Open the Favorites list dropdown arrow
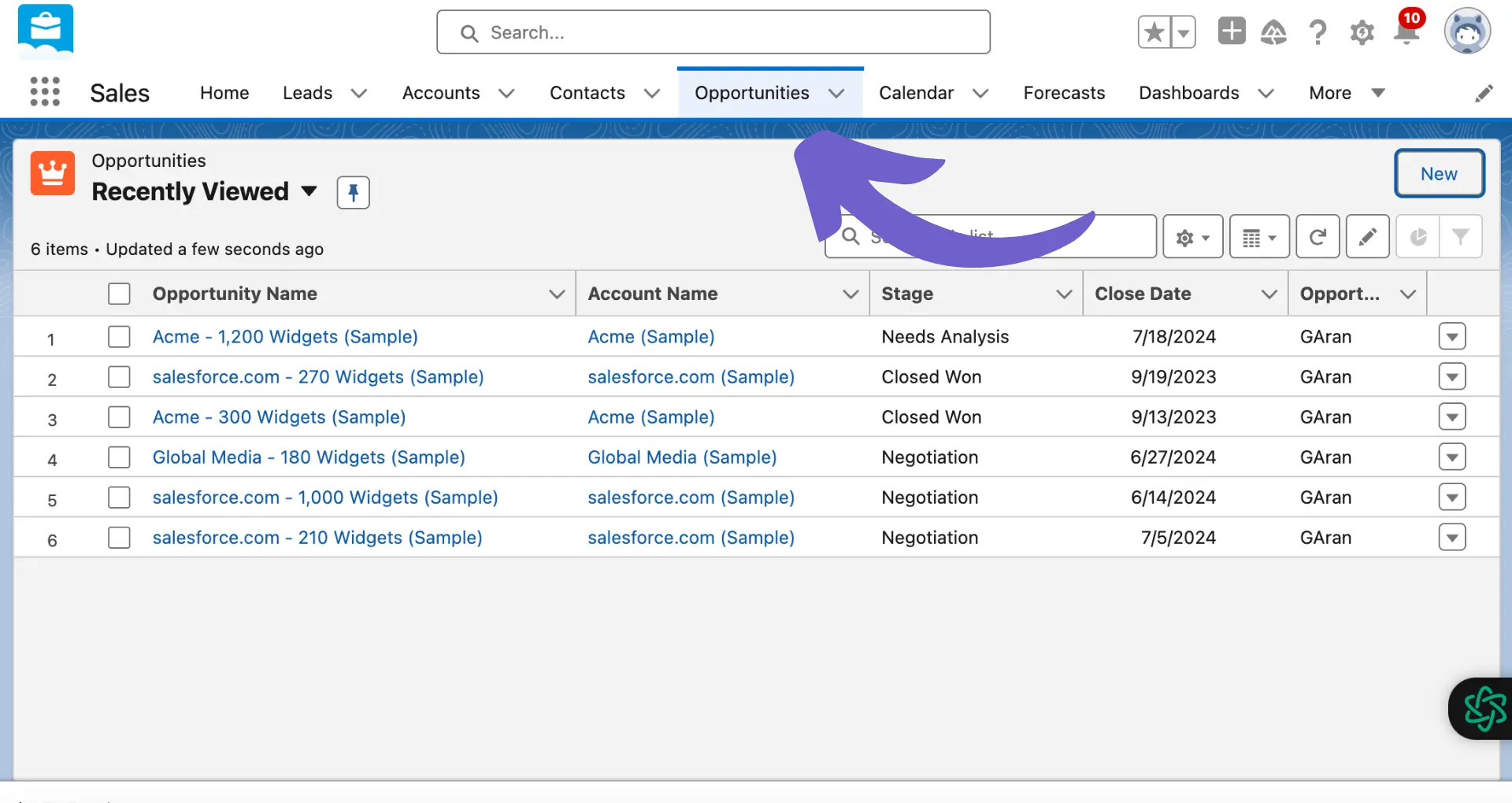 pyautogui.click(x=1183, y=32)
